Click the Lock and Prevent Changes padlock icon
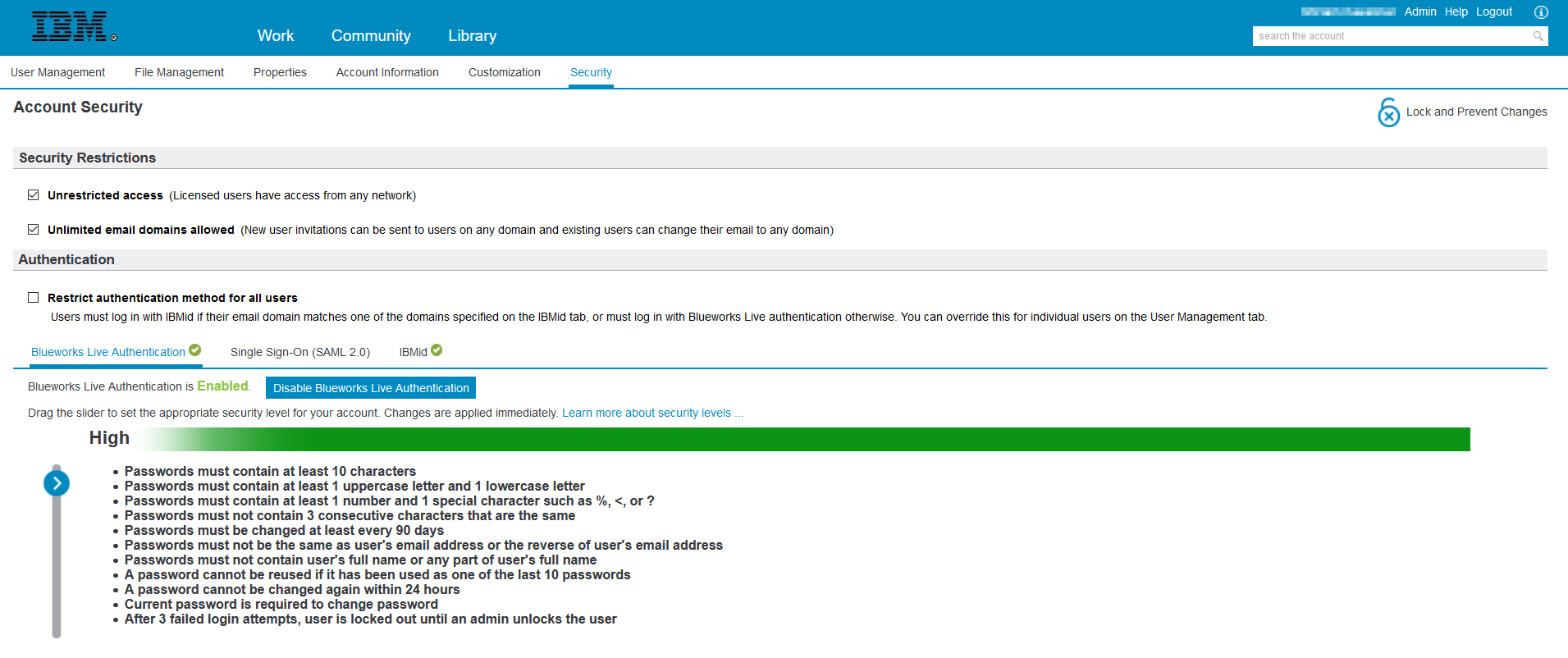This screenshot has width=1568, height=658. [1388, 112]
